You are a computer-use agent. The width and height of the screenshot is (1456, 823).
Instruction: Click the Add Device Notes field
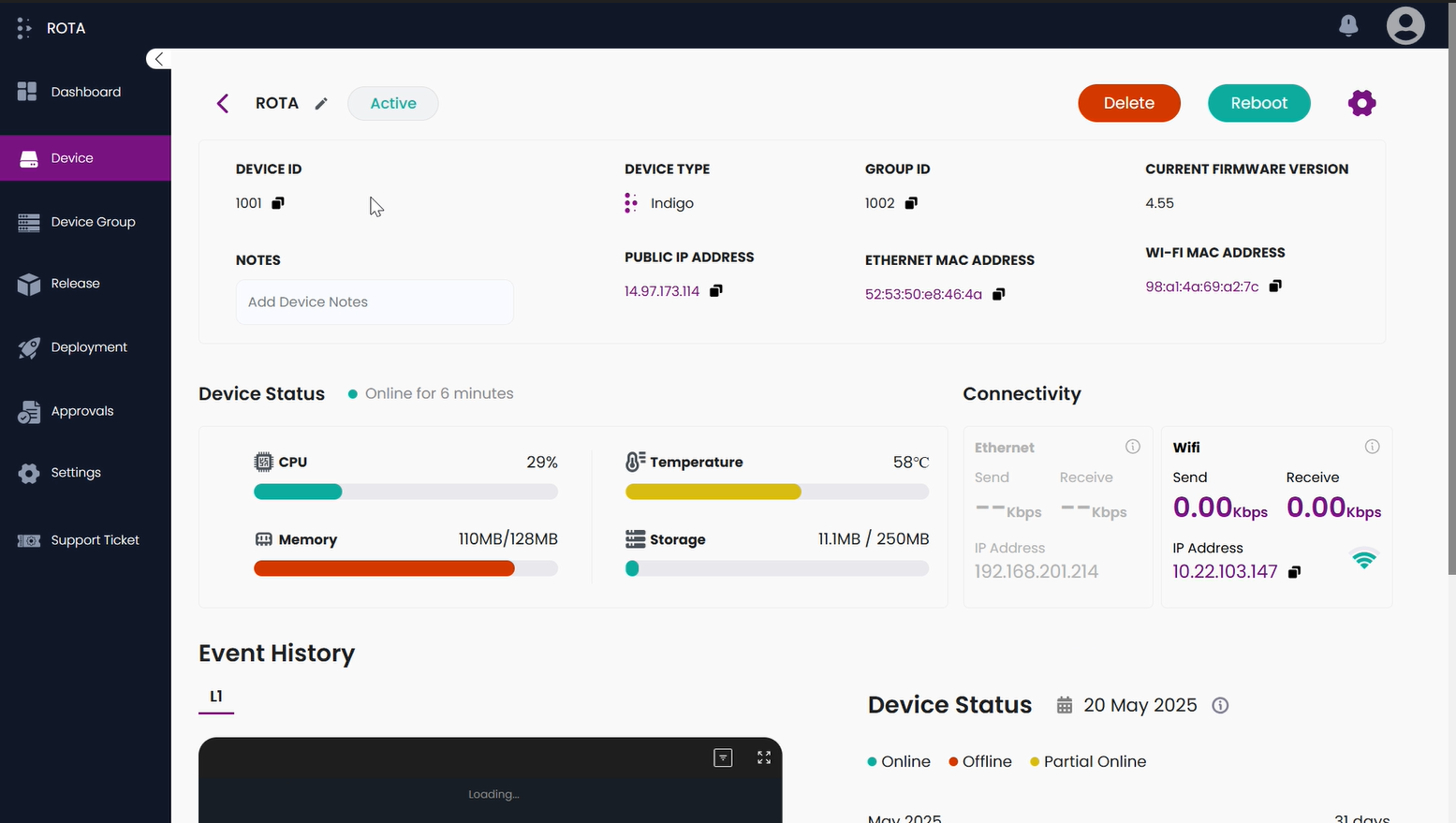point(375,301)
